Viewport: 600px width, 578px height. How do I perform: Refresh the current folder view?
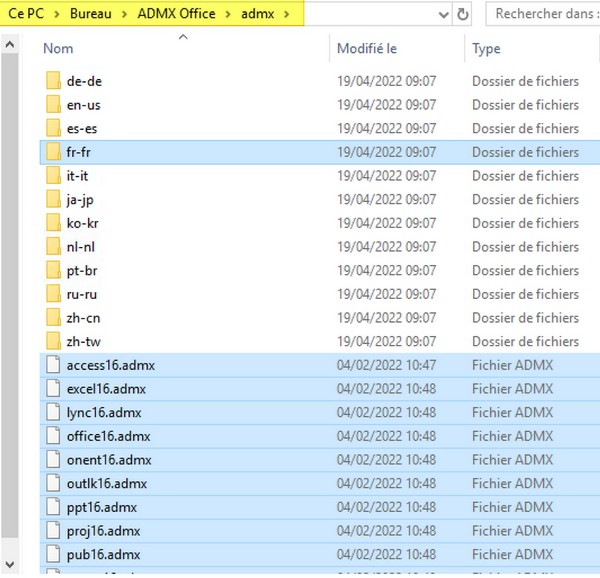[462, 14]
